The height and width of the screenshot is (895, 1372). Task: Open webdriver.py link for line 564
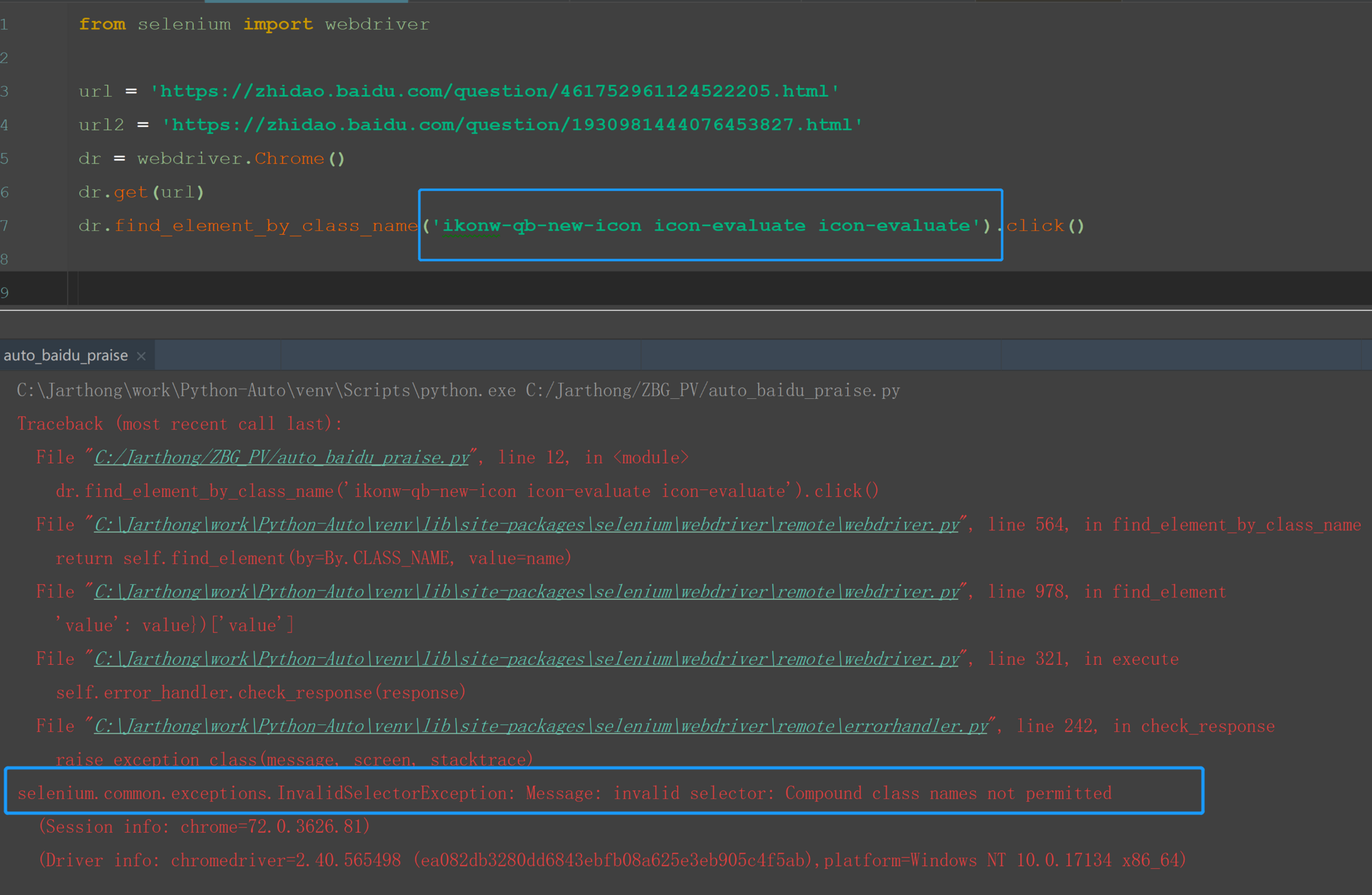click(x=526, y=525)
